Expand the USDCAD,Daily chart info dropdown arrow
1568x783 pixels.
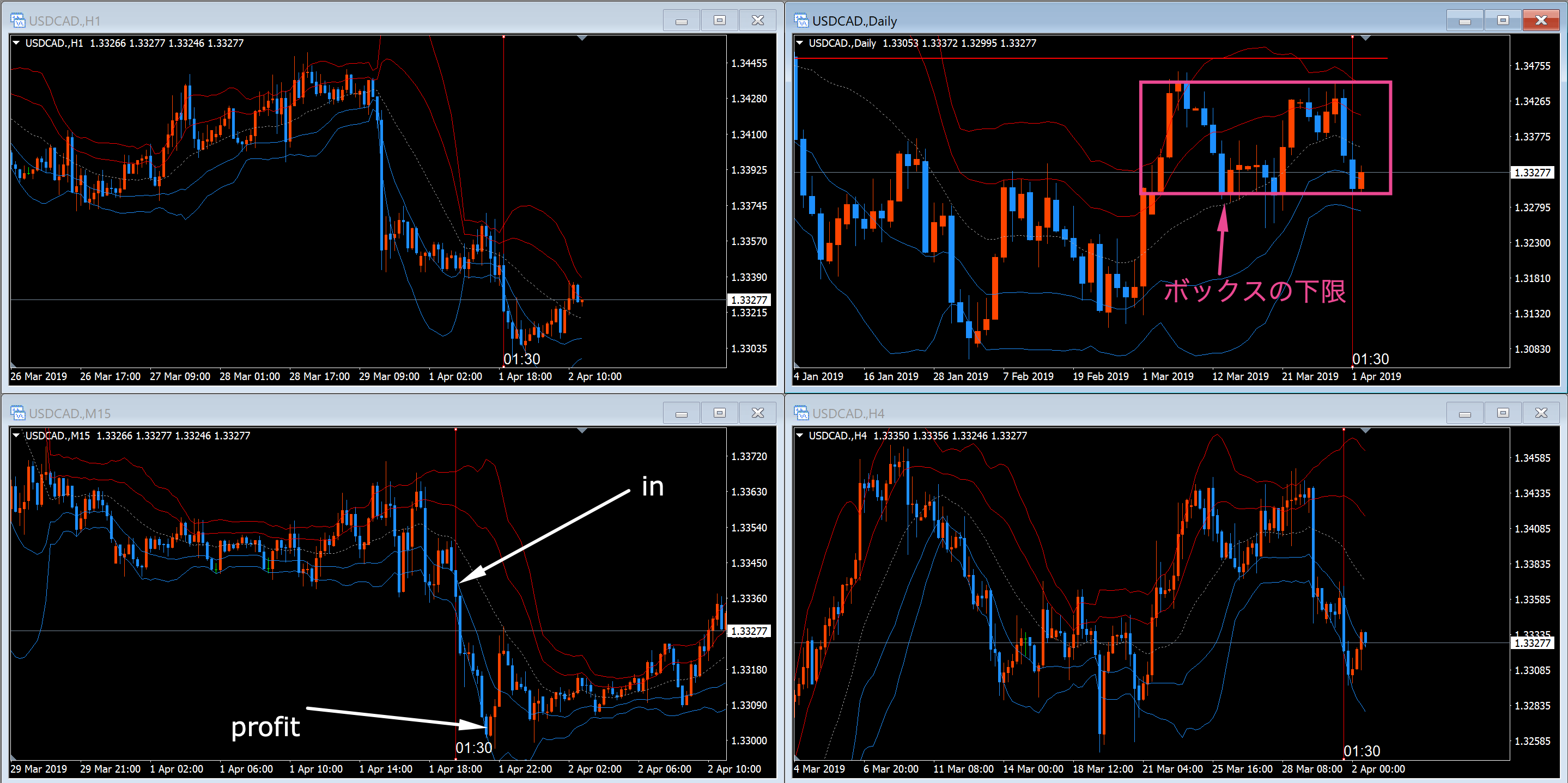coord(800,43)
